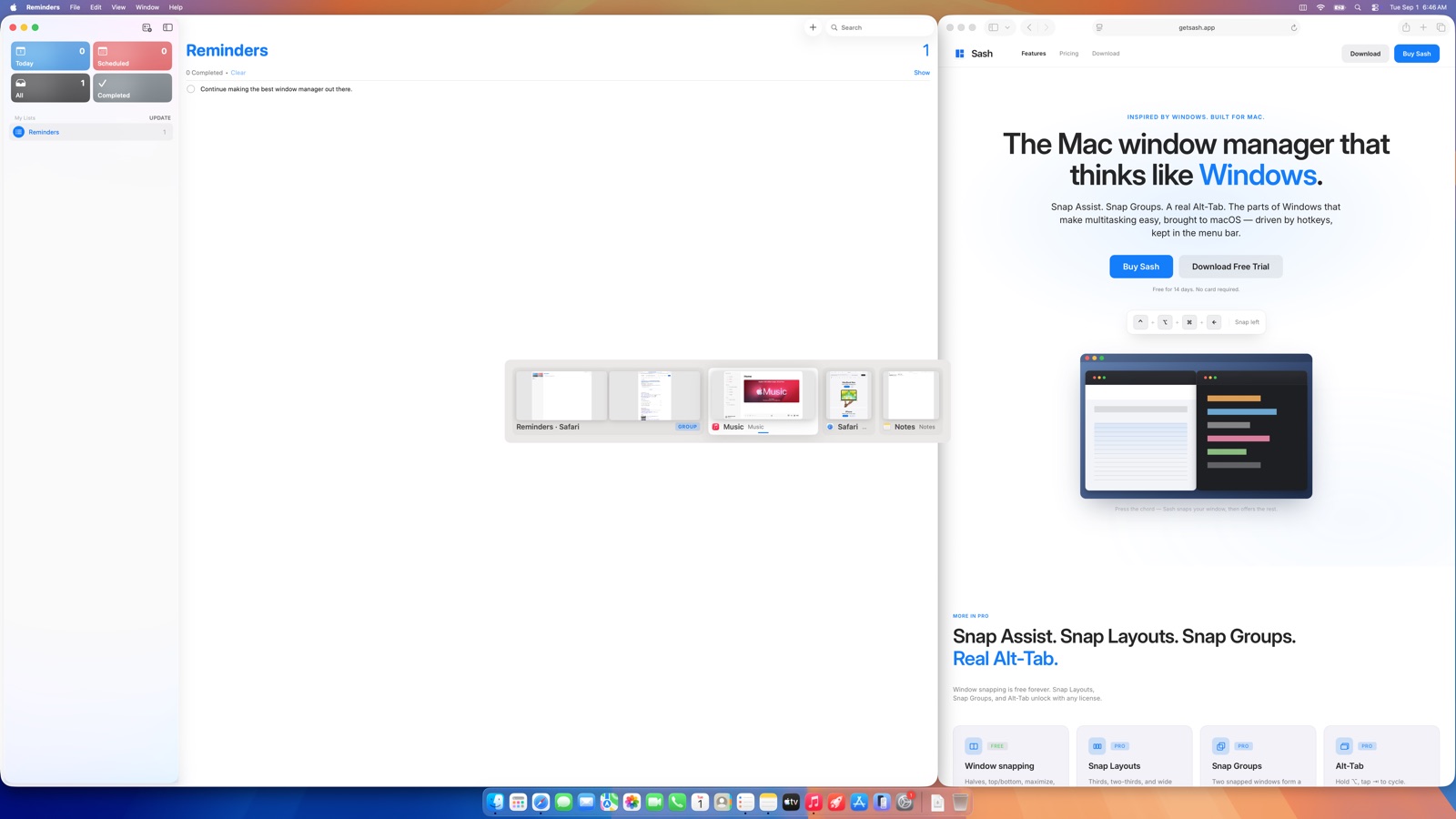The width and height of the screenshot is (1456, 819).
Task: Click Download Free Trial
Action: click(1230, 267)
